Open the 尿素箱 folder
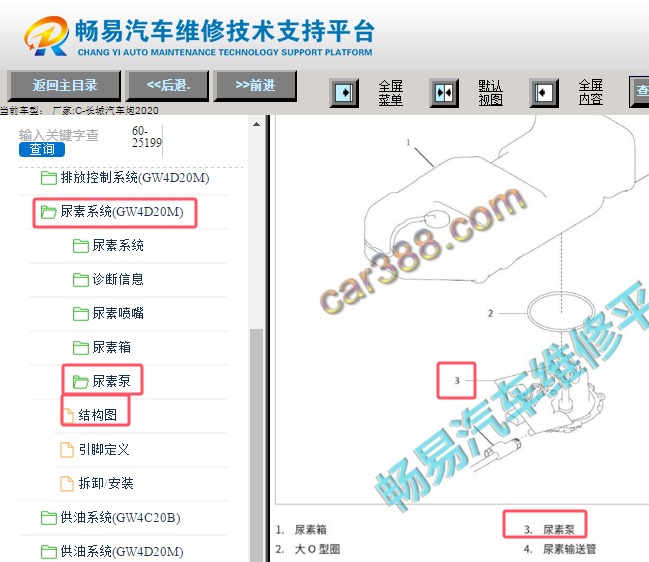649x562 pixels. coord(111,348)
